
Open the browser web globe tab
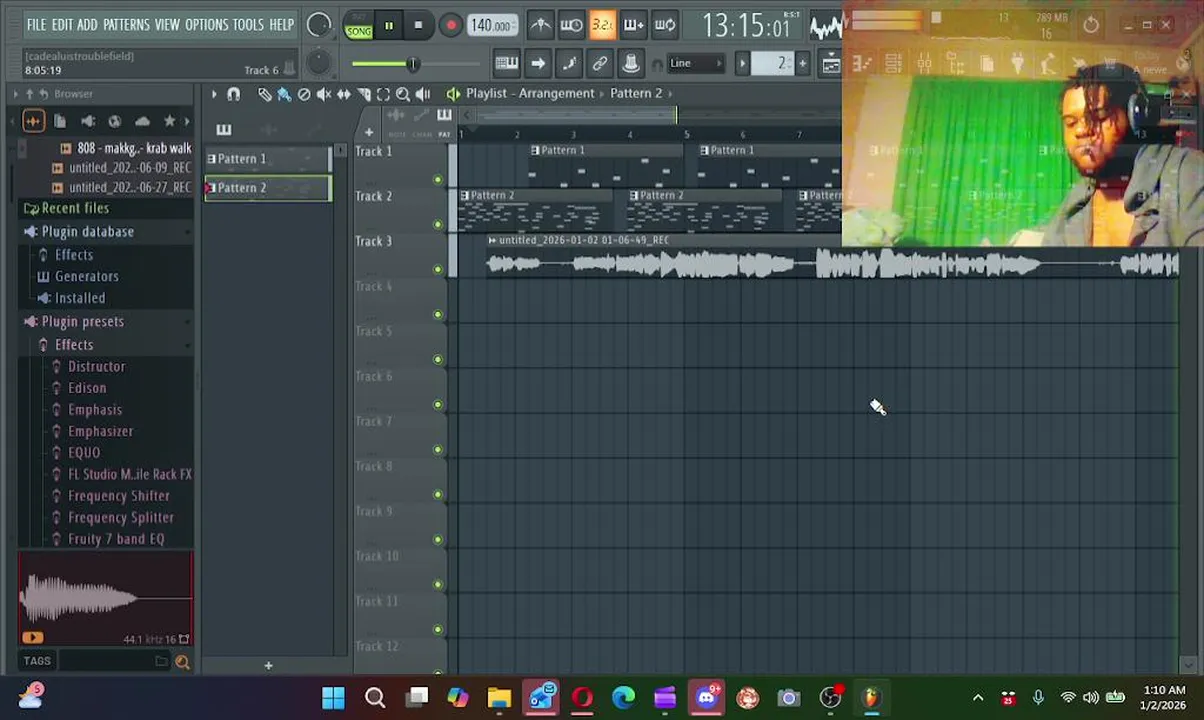click(x=115, y=121)
